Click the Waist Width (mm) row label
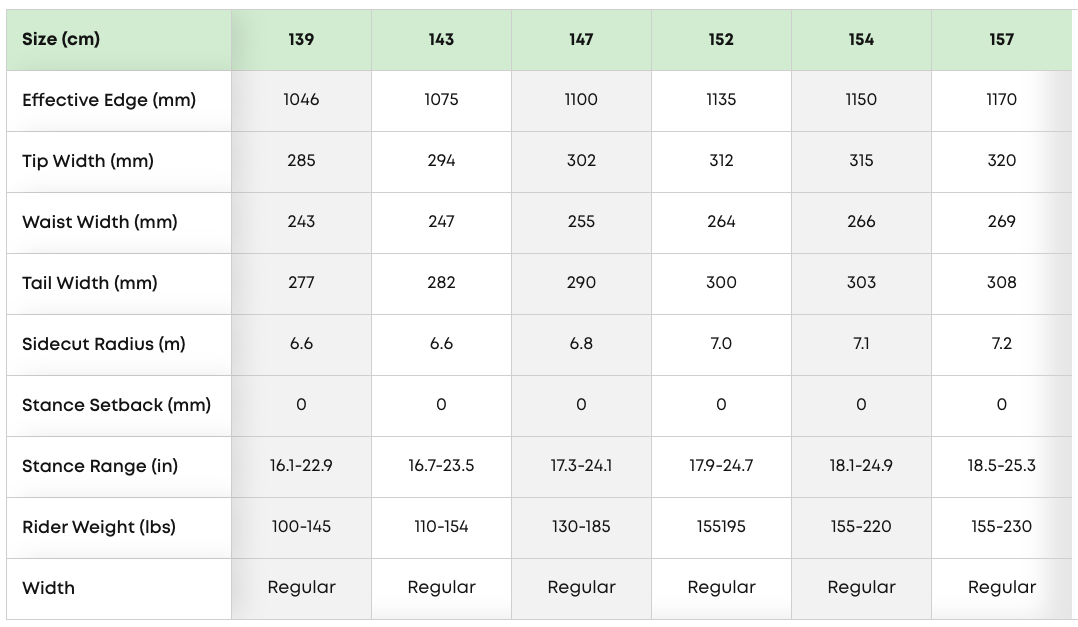This screenshot has width=1078, height=627. click(100, 222)
